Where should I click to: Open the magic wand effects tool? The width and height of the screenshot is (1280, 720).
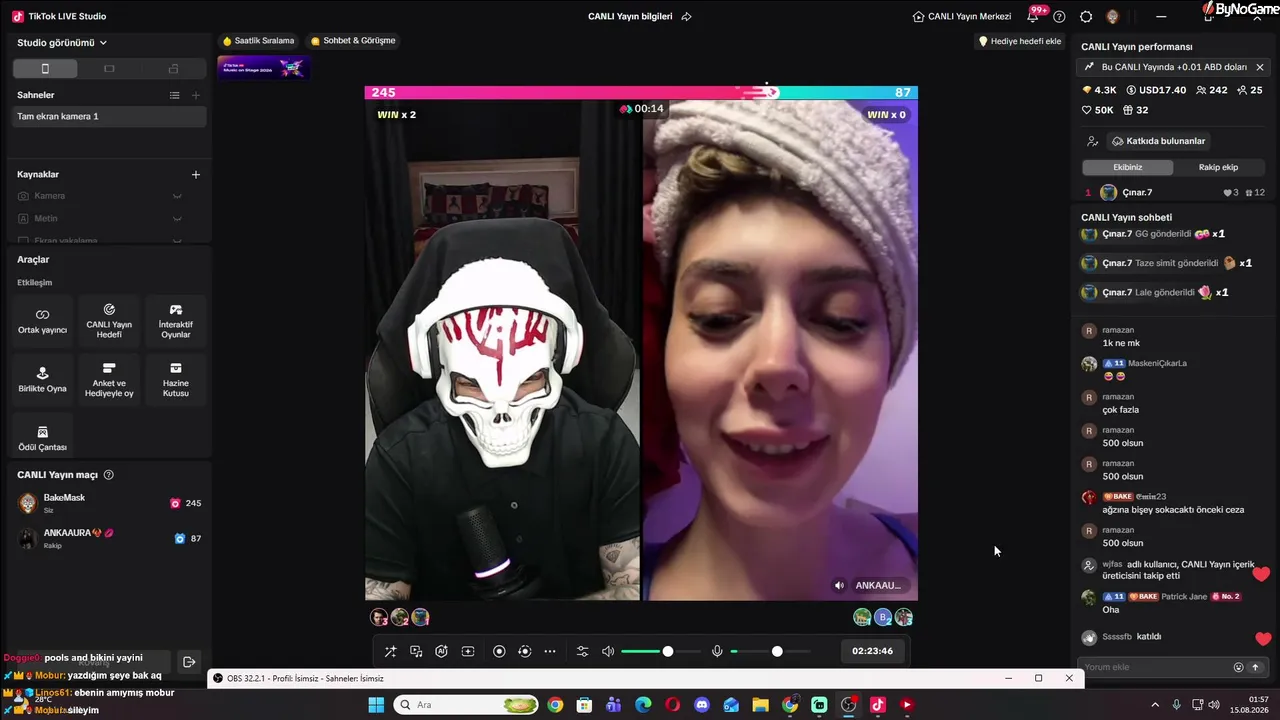[x=390, y=651]
